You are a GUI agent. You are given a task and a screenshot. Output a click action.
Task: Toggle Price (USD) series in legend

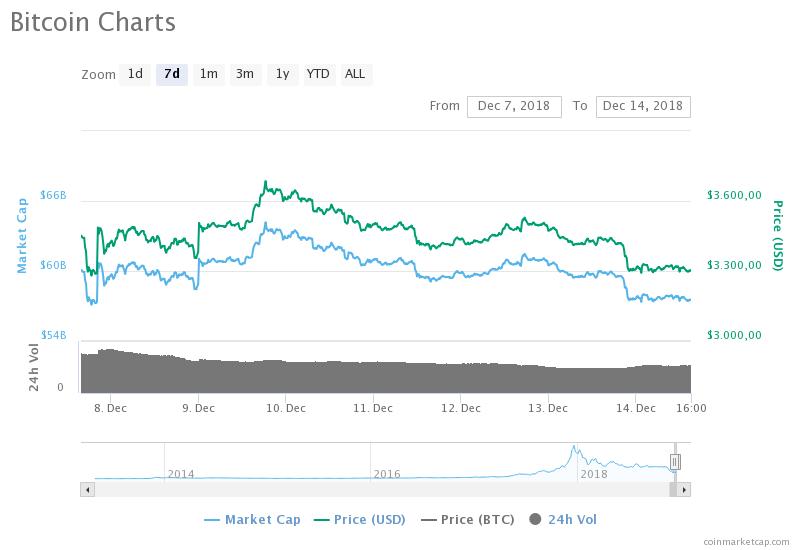[x=360, y=520]
